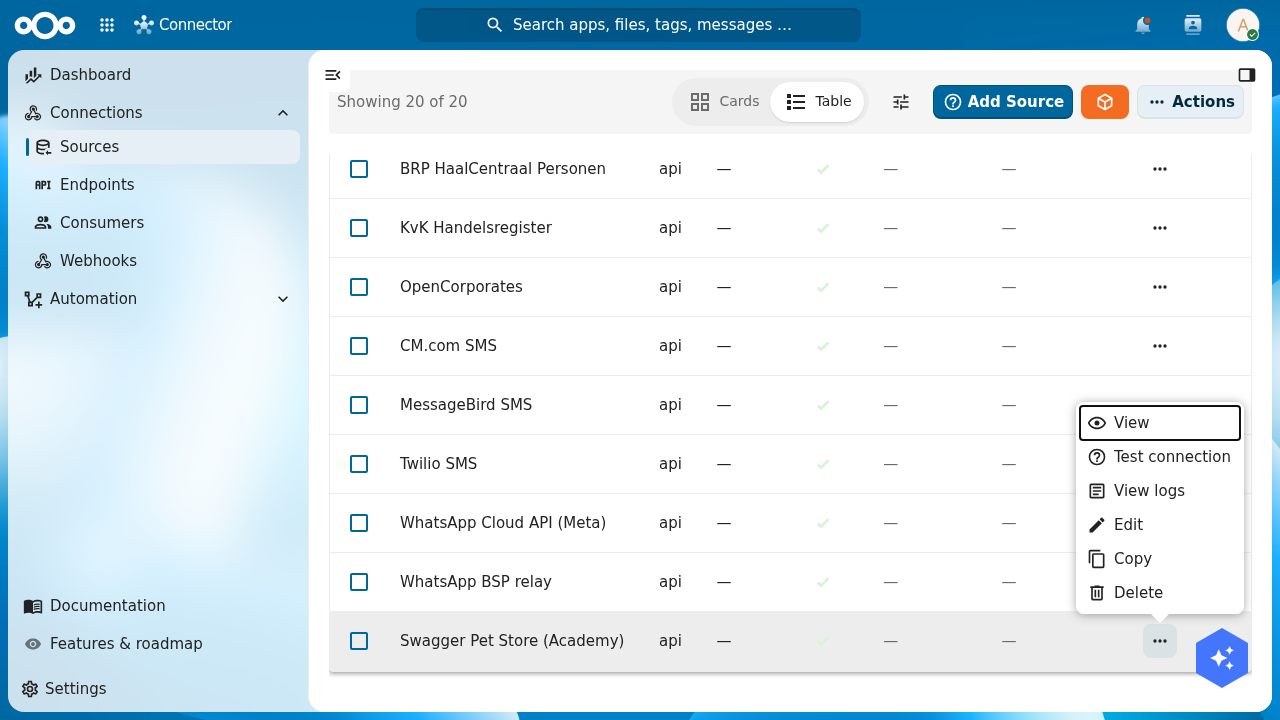Tick the Twilio SMS checkbox
This screenshot has height=720, width=1280.
(x=359, y=464)
